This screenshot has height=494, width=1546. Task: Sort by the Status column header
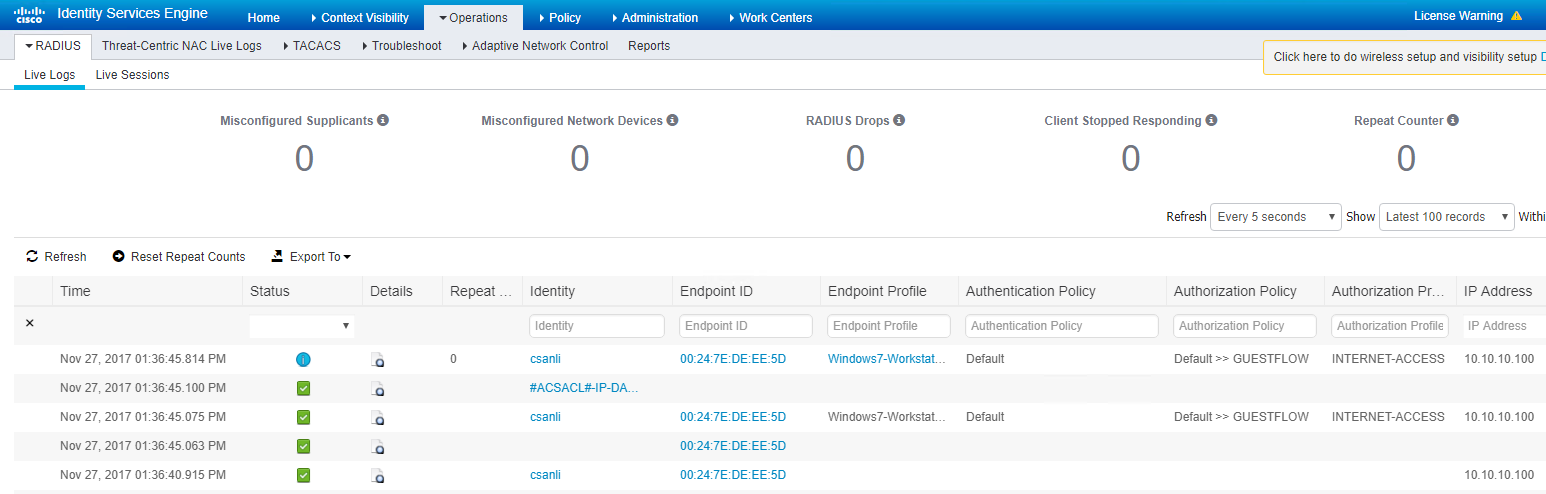pos(270,291)
